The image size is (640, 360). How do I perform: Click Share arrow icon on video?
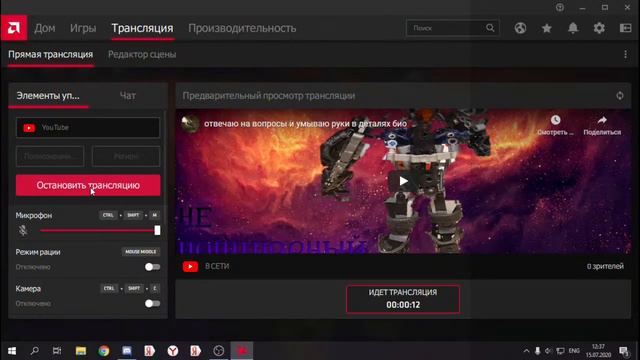click(602, 120)
